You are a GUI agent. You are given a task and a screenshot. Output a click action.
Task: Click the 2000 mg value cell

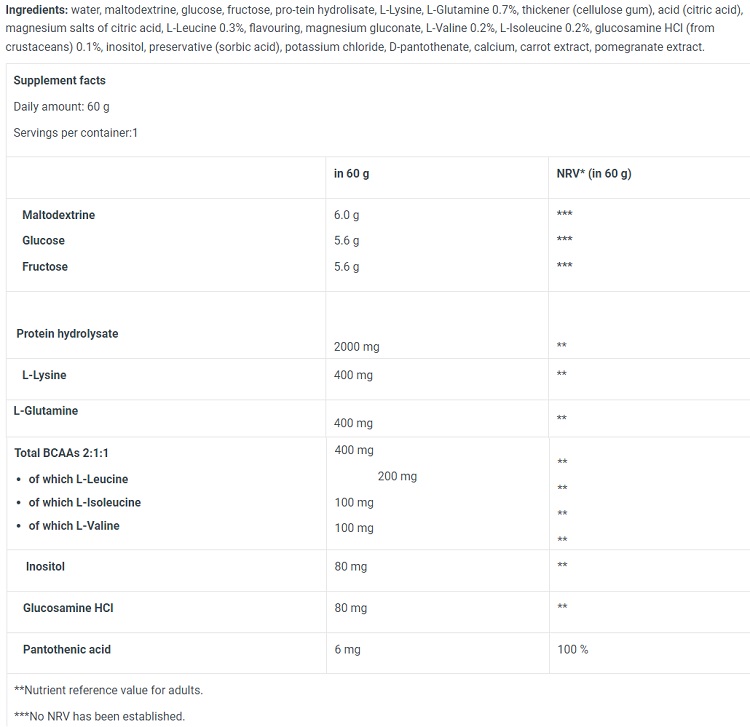tap(356, 347)
